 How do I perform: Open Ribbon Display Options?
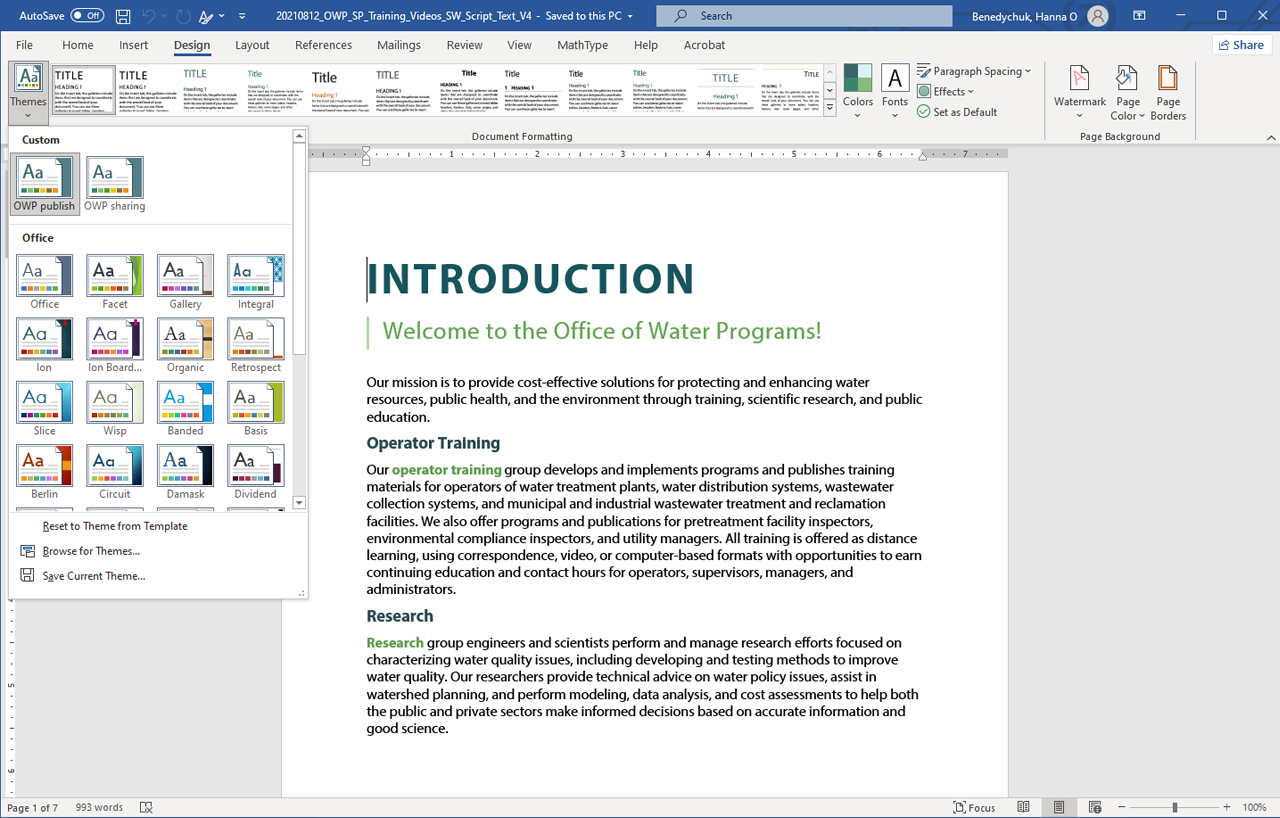[x=1139, y=16]
